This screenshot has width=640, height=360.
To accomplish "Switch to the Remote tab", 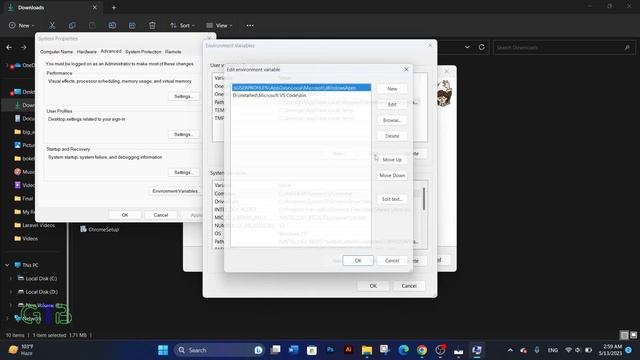I will coord(173,52).
